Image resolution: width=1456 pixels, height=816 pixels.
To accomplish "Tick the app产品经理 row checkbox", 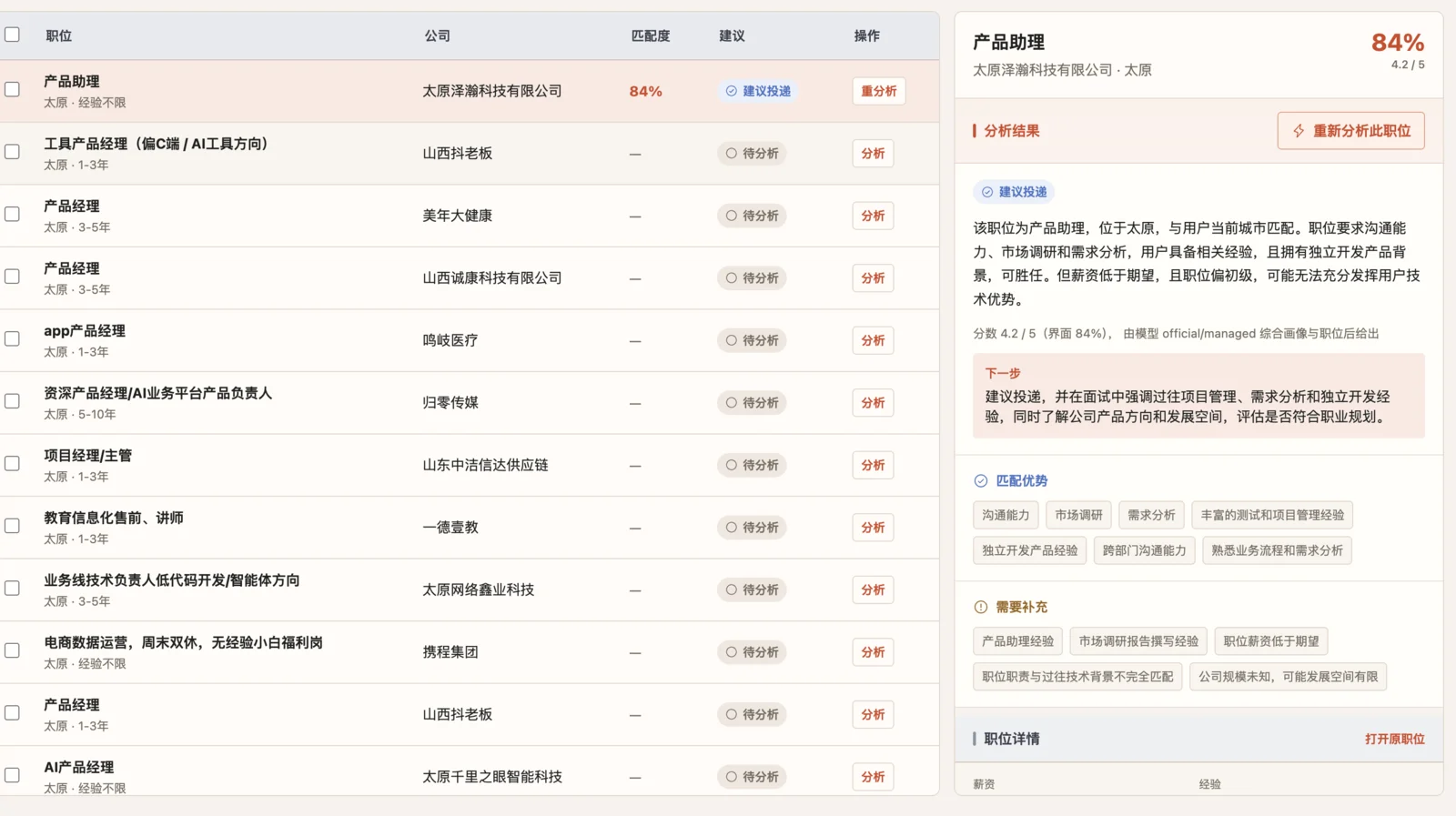I will [x=12, y=338].
